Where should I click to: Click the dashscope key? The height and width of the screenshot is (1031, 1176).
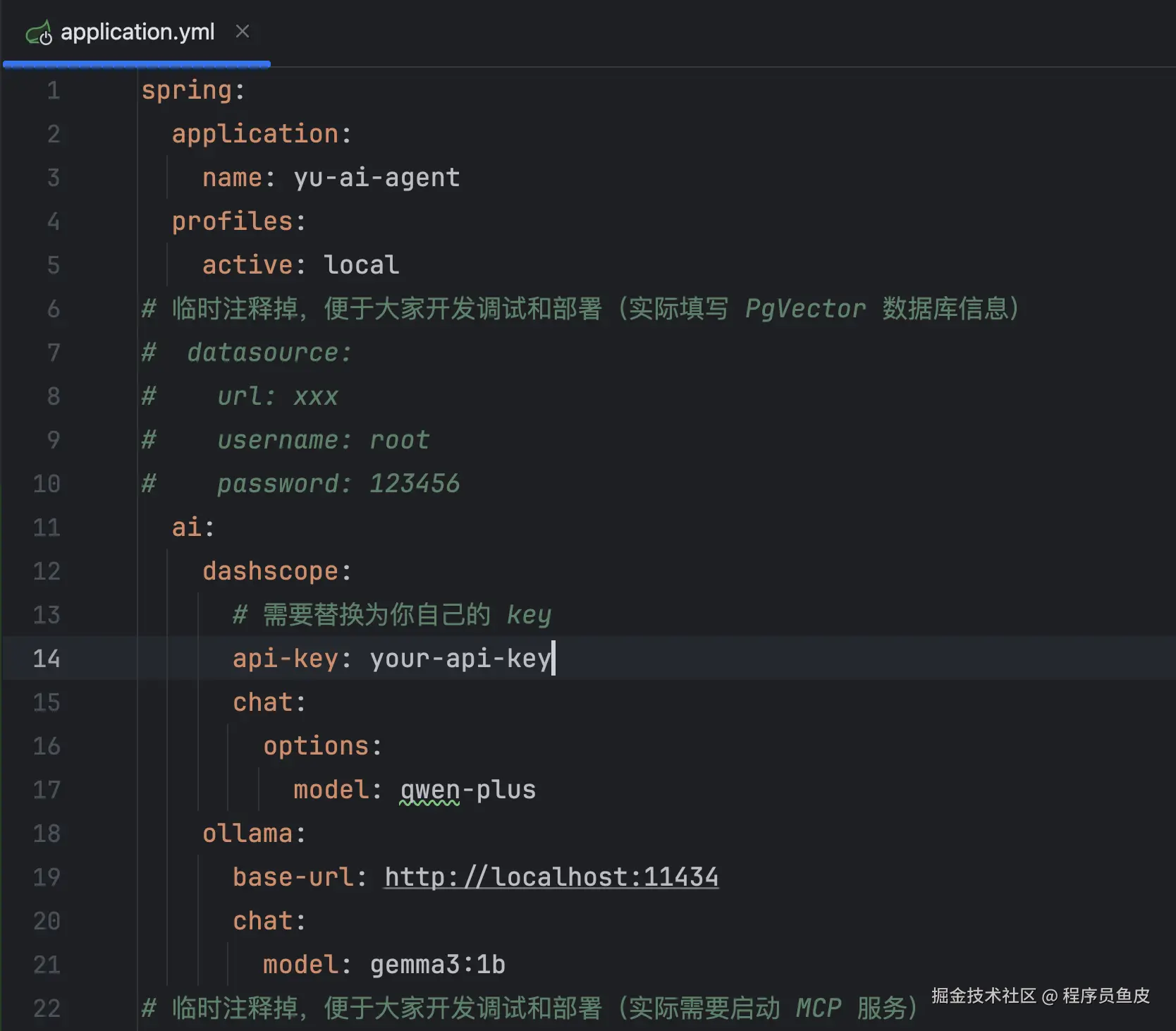click(x=270, y=571)
